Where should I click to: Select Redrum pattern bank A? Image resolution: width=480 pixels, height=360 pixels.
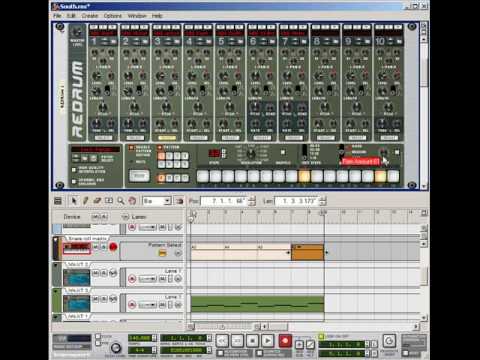click(161, 178)
